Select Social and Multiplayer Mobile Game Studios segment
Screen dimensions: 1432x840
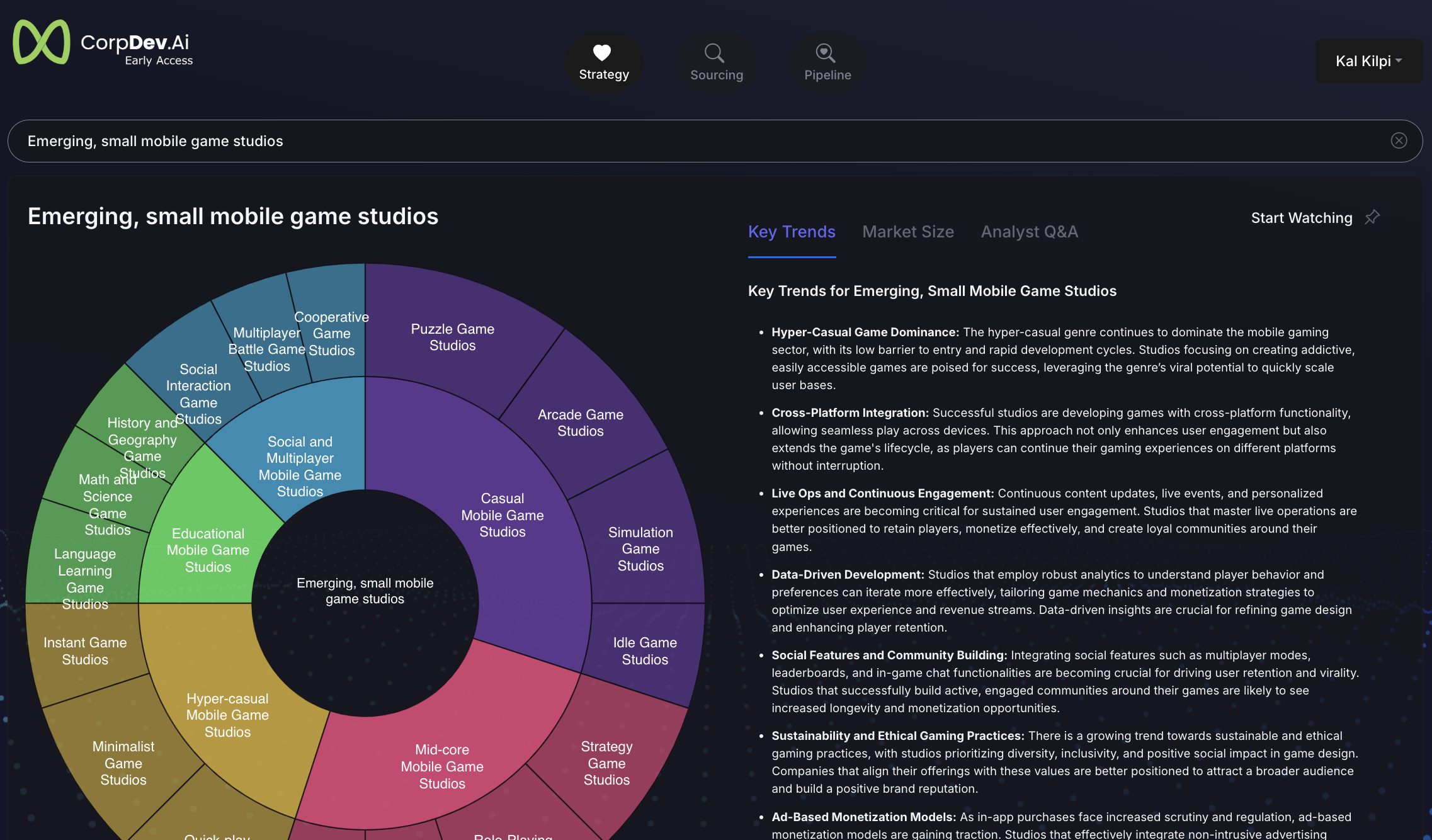300,466
